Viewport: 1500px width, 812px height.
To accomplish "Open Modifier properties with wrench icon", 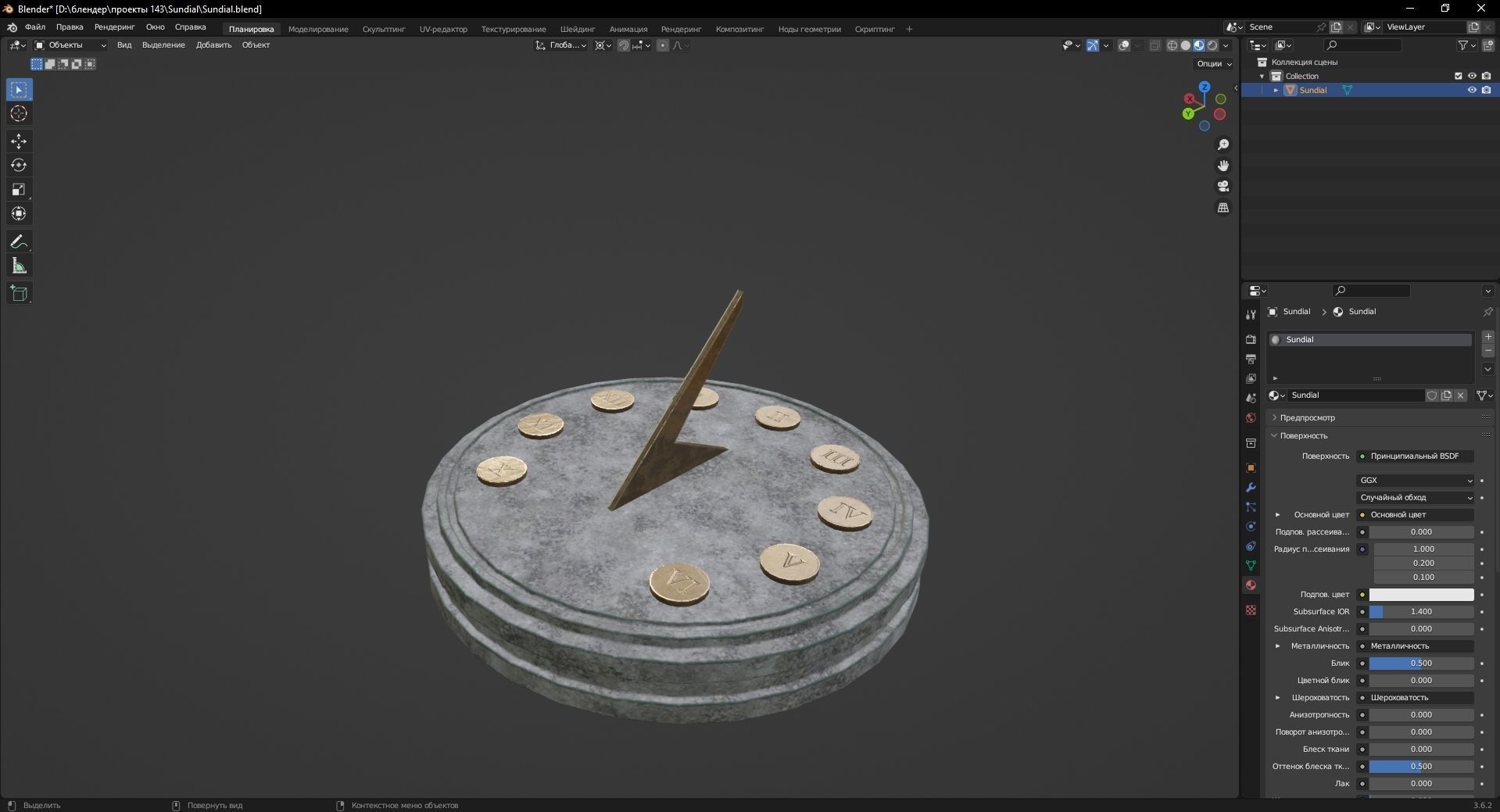I will tap(1250, 487).
